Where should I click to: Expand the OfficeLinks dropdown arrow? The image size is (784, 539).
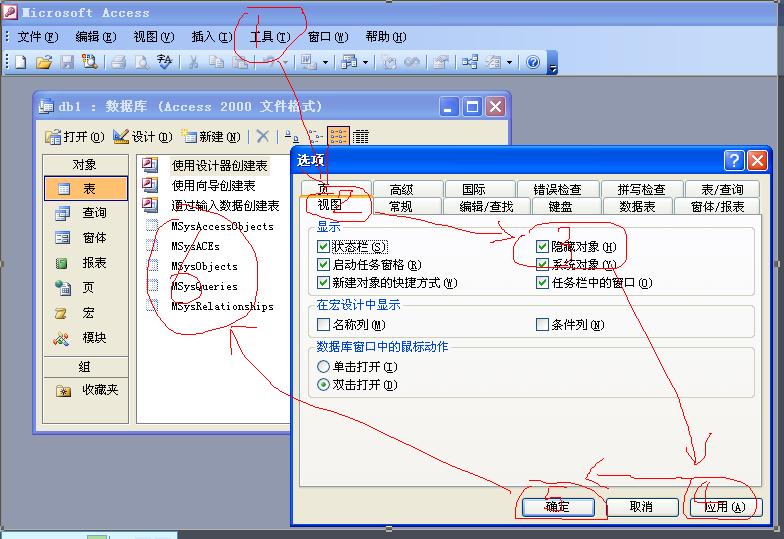326,62
